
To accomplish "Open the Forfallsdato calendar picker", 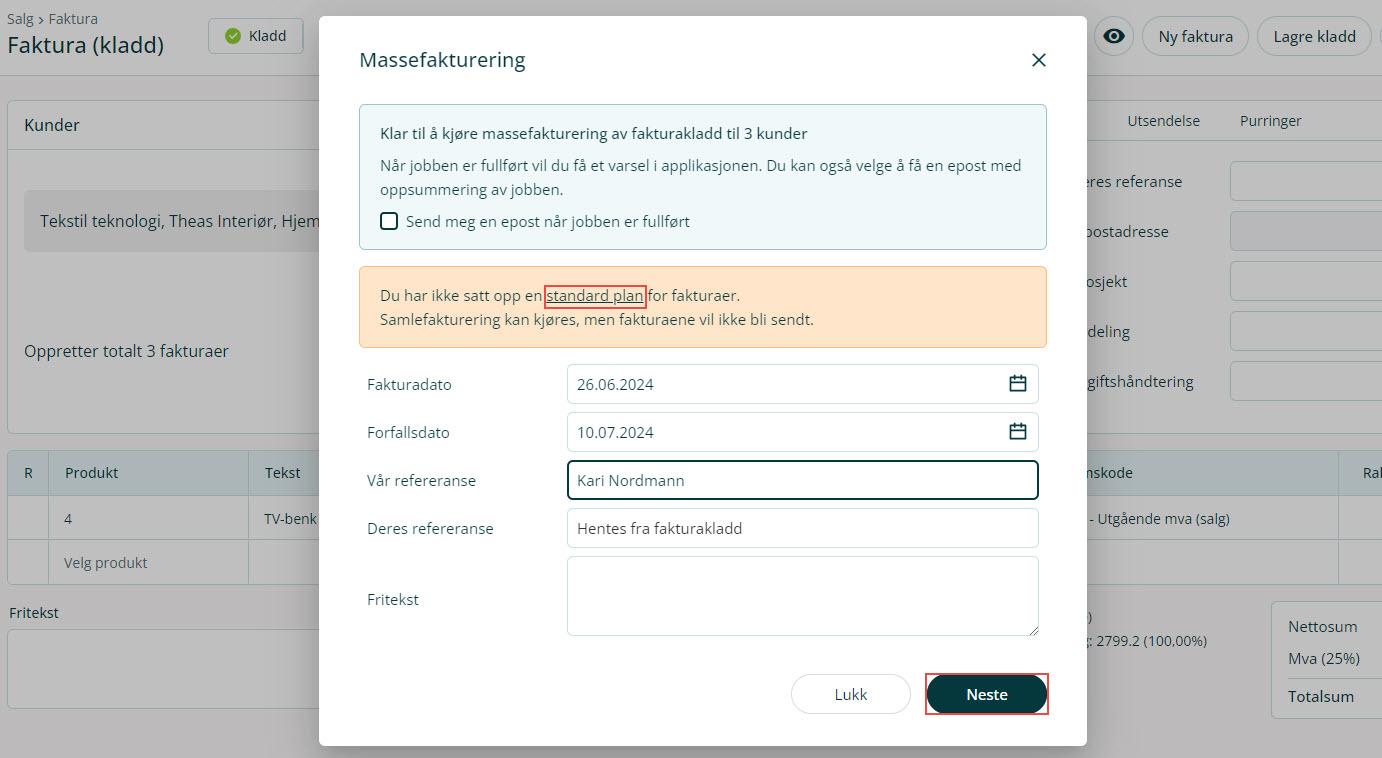I will point(1017,432).
